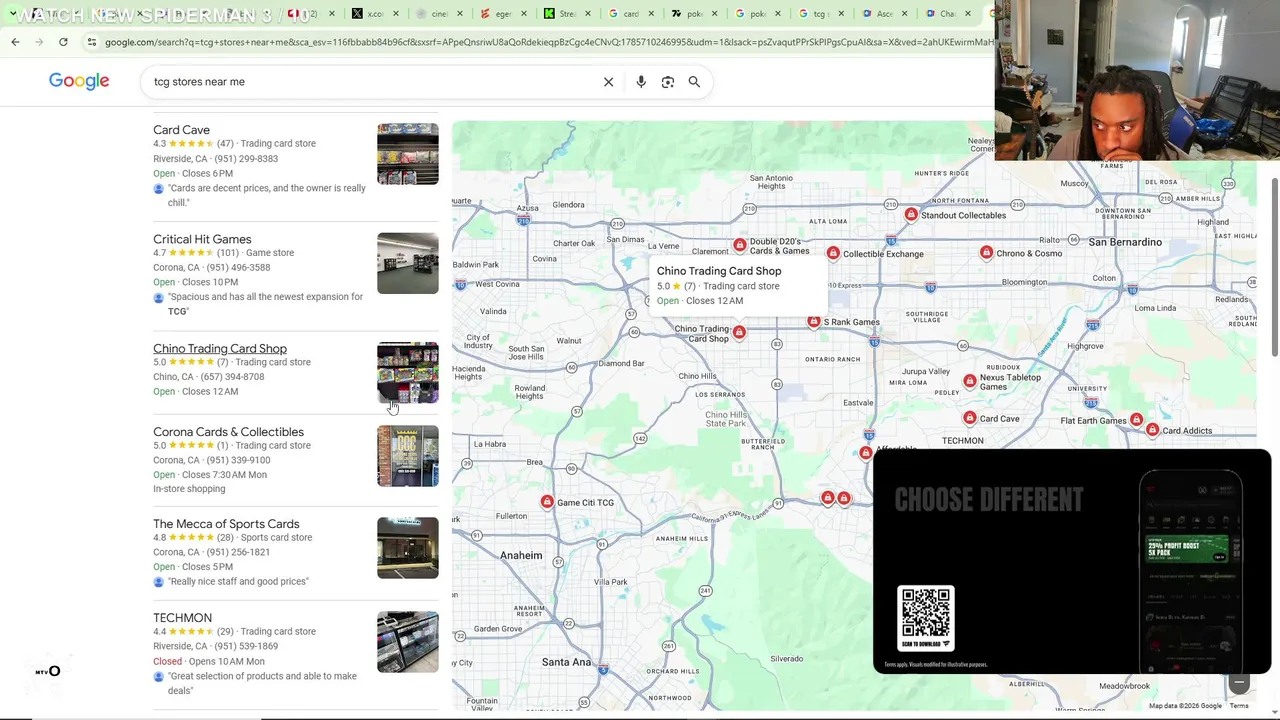This screenshot has width=1280, height=720.
Task: Select the Chrono & Cosmo map pin
Action: (986, 253)
